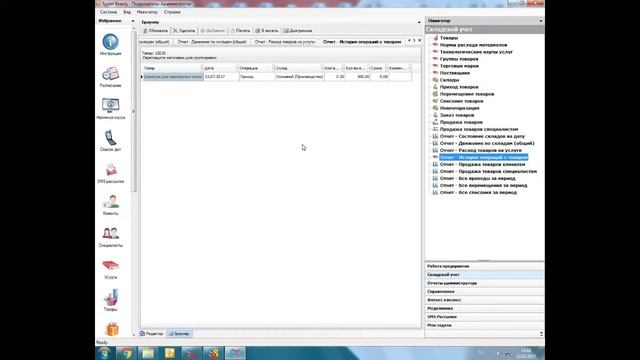Open Товары in the navigator tree
640x360 pixels.
tap(449, 38)
